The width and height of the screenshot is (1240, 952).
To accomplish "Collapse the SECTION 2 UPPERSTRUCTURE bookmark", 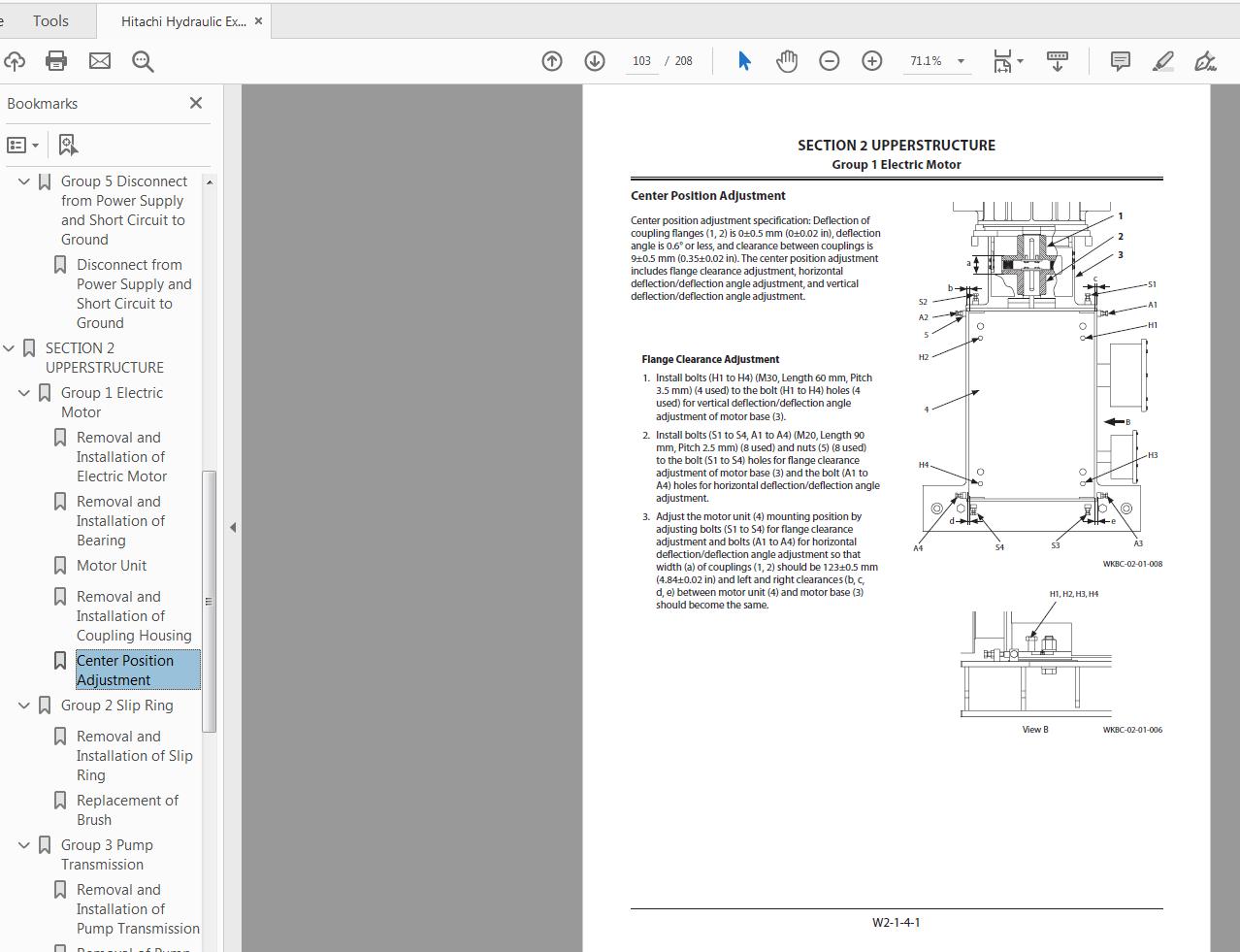I will coord(10,348).
